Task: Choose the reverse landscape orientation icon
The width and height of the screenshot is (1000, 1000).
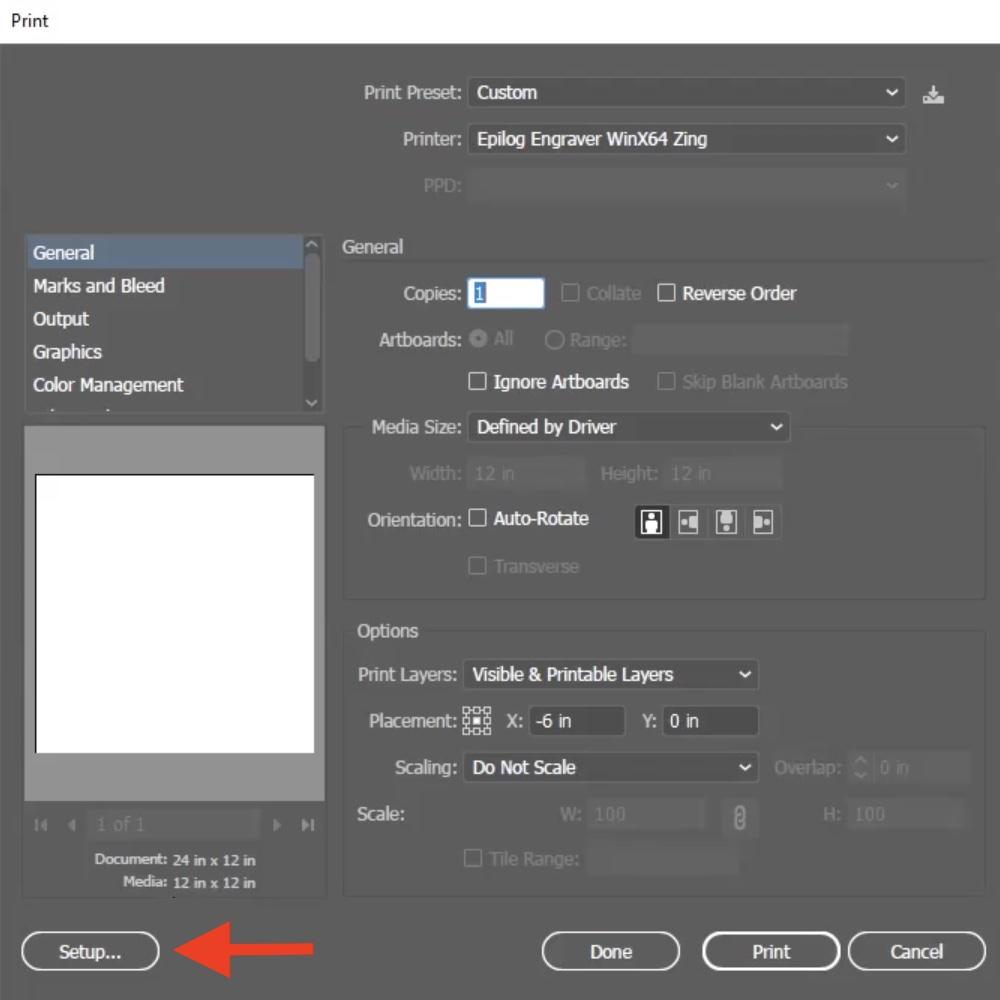Action: tap(763, 520)
